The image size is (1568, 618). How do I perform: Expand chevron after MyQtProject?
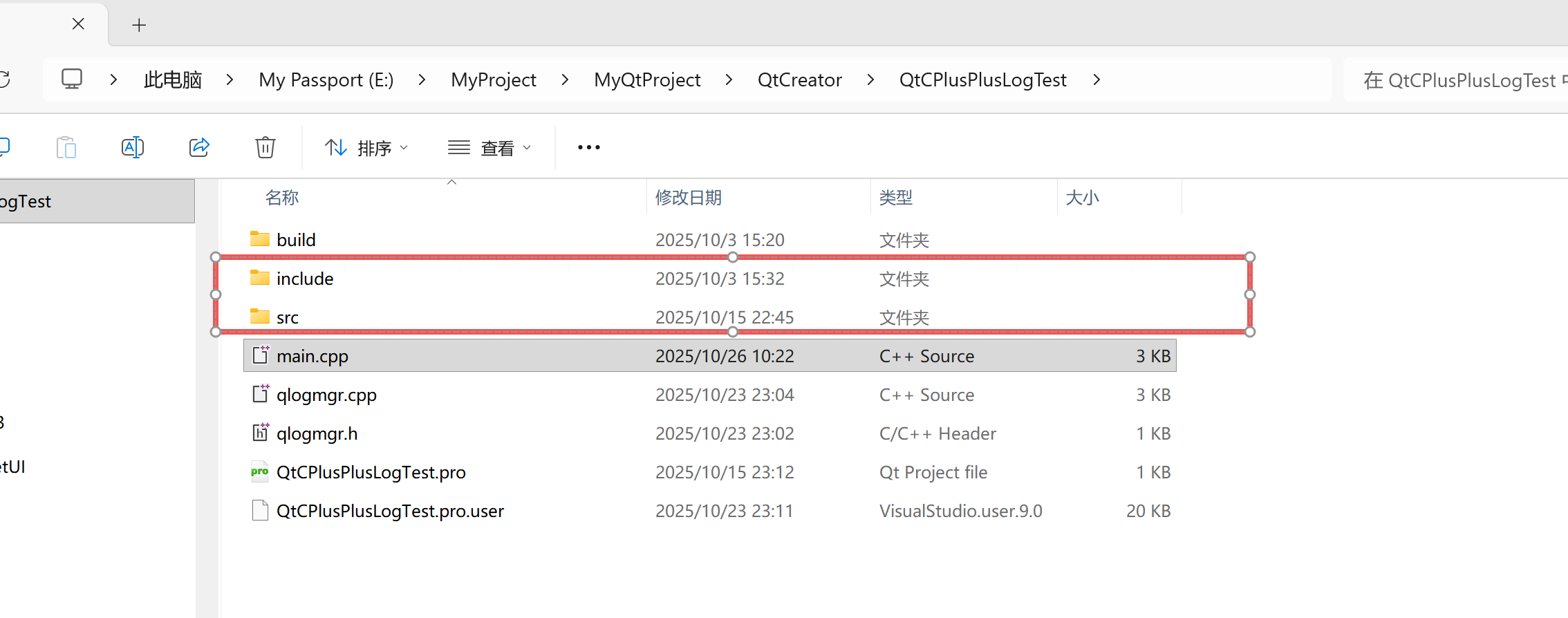(x=729, y=79)
